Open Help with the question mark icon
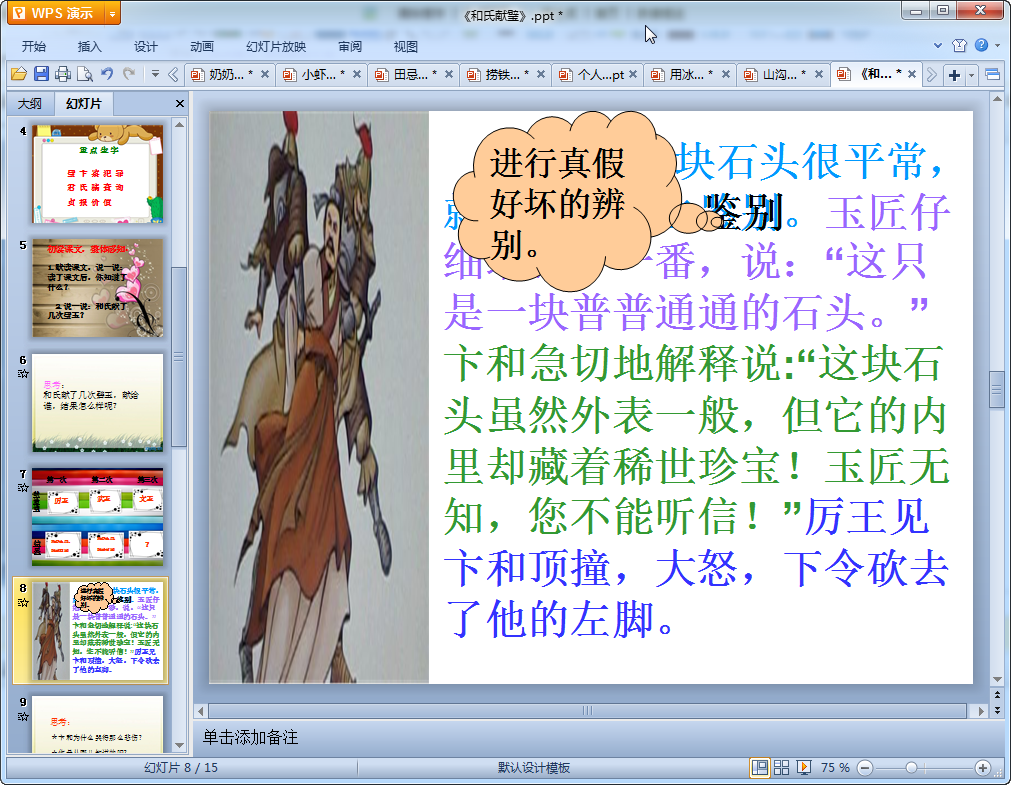Image resolution: width=1011 pixels, height=785 pixels. (981, 45)
